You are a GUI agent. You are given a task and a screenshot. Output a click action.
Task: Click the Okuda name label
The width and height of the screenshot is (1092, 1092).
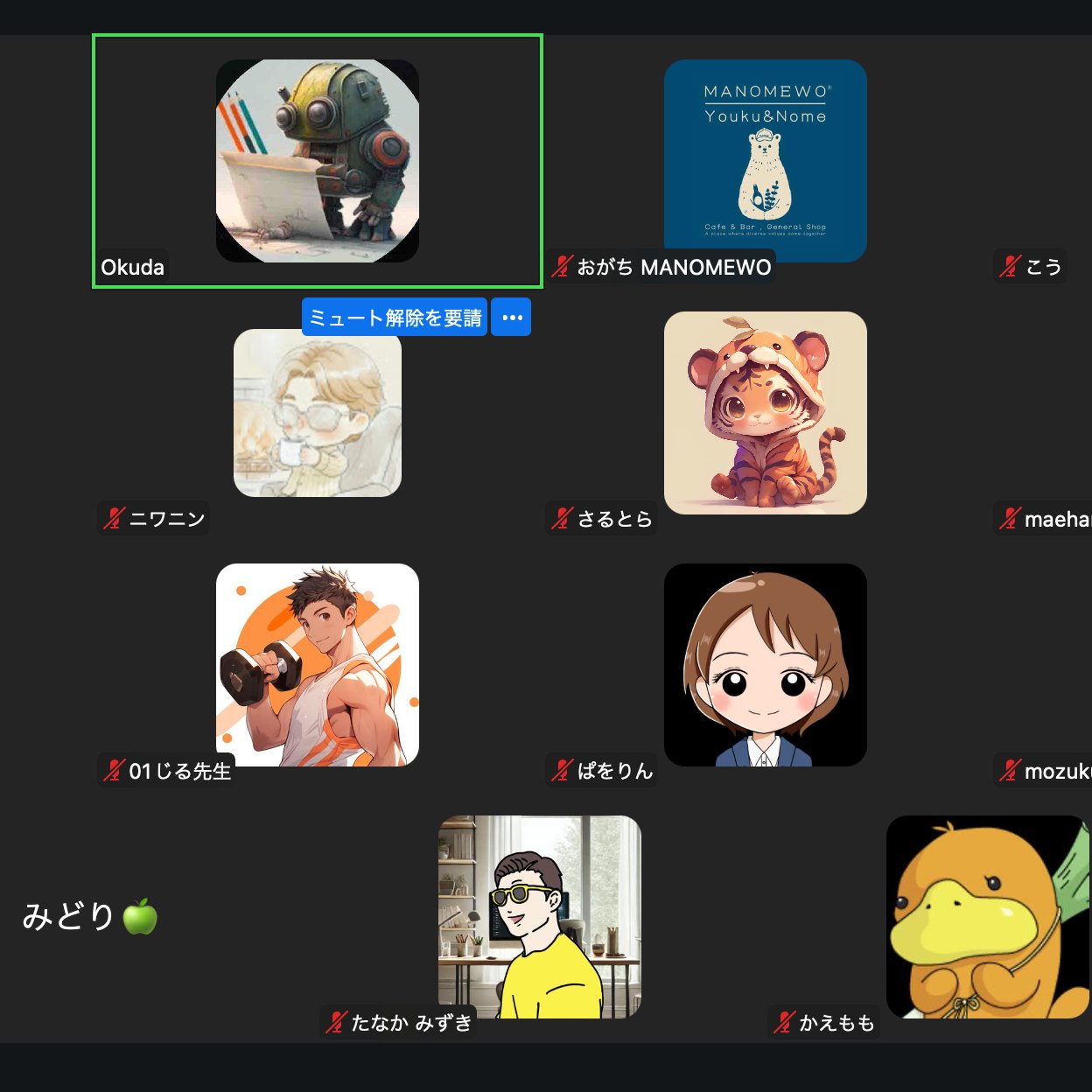[x=132, y=267]
